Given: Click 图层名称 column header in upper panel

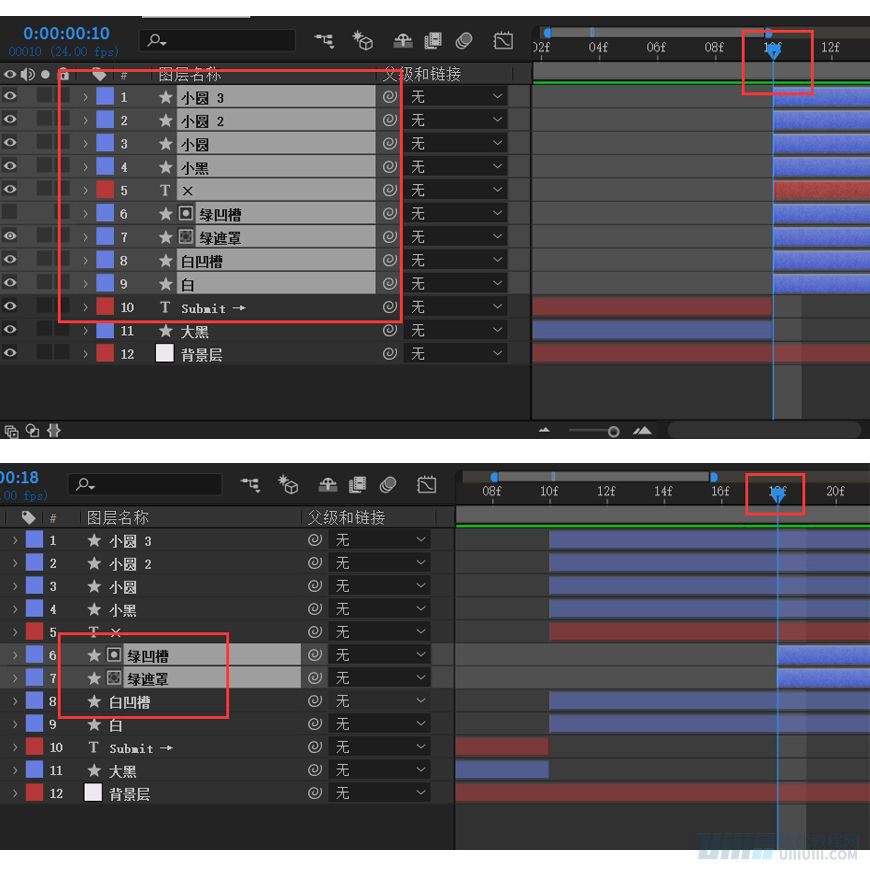Looking at the screenshot, I should click(190, 75).
